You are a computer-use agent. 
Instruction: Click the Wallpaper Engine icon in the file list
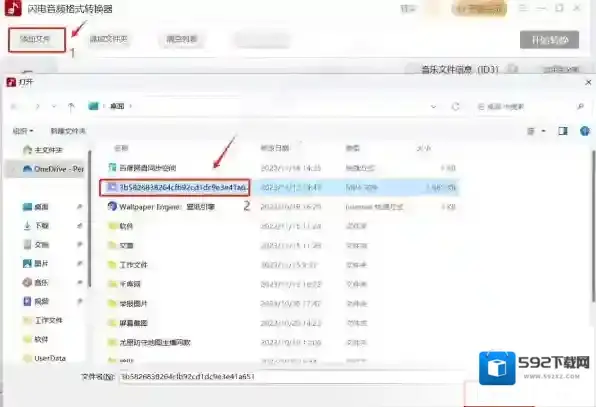[112, 206]
